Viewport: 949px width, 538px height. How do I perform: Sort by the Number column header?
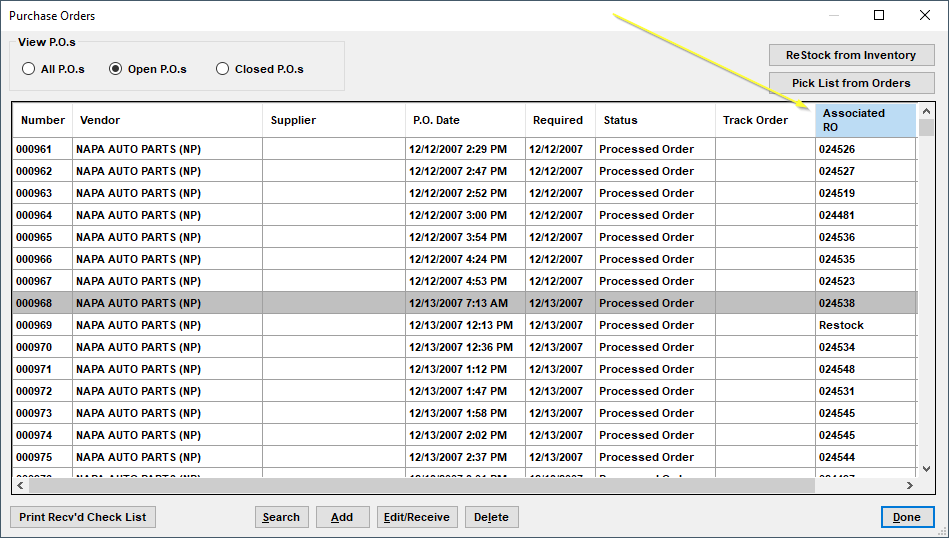tap(42, 120)
